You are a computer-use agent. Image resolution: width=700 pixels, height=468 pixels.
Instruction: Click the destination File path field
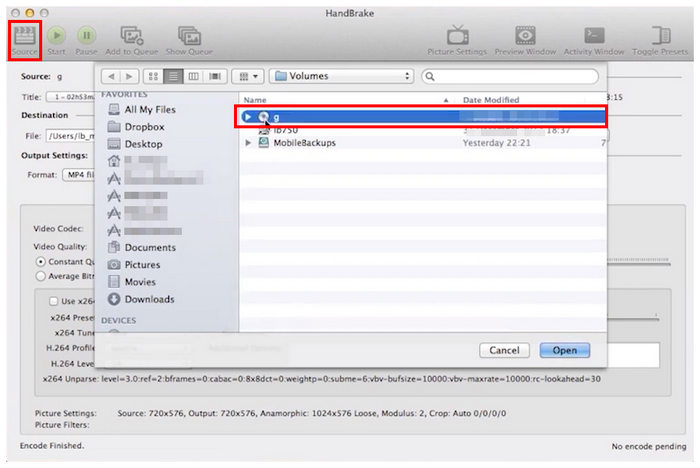[71, 136]
